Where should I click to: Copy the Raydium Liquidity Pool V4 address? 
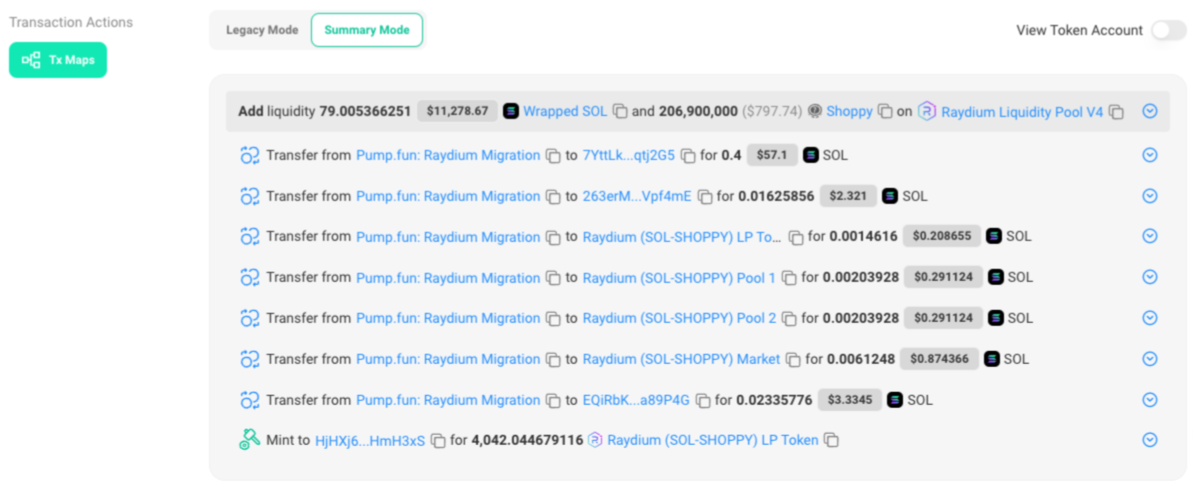[1116, 112]
